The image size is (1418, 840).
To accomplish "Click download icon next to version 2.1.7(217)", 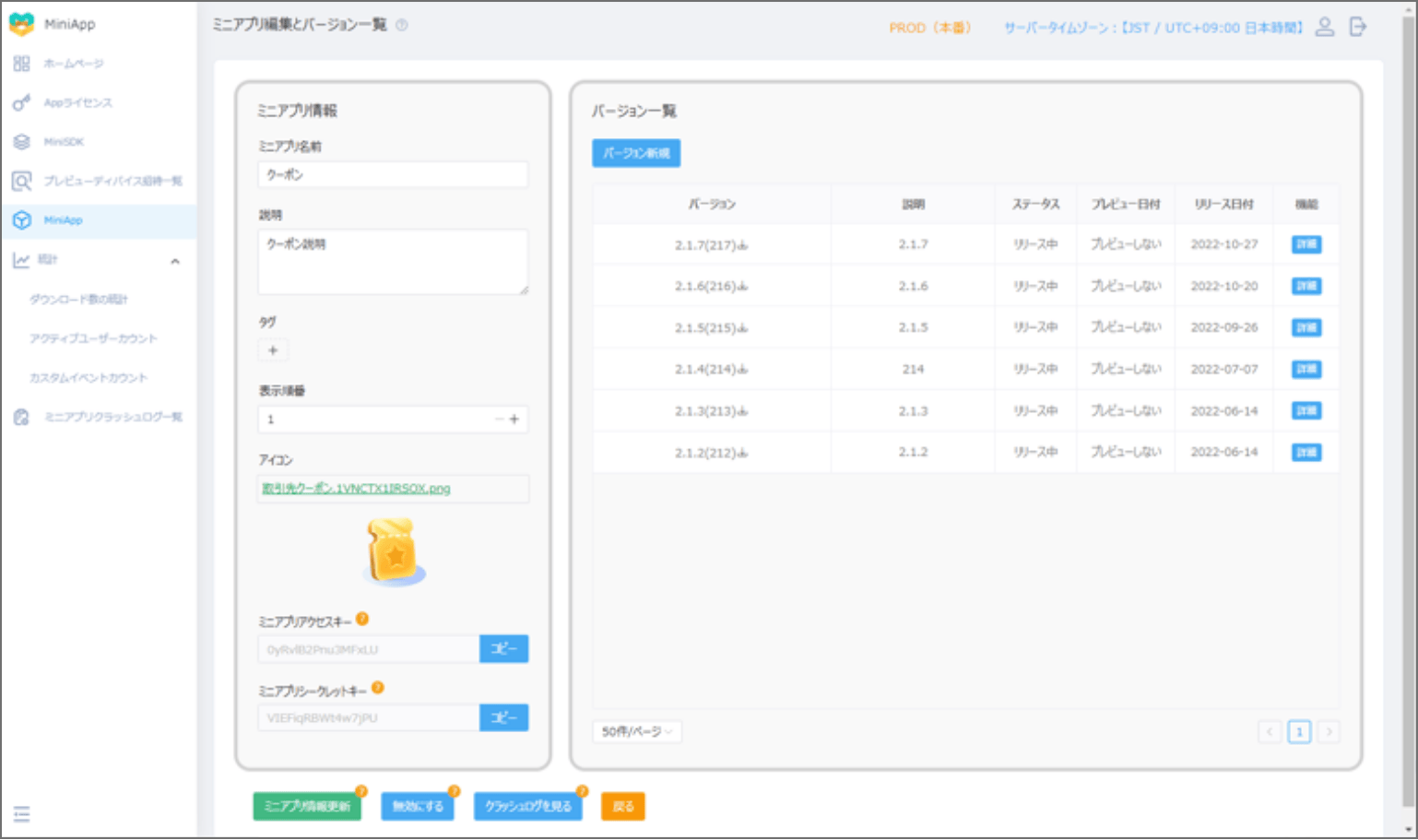I will pos(743,245).
